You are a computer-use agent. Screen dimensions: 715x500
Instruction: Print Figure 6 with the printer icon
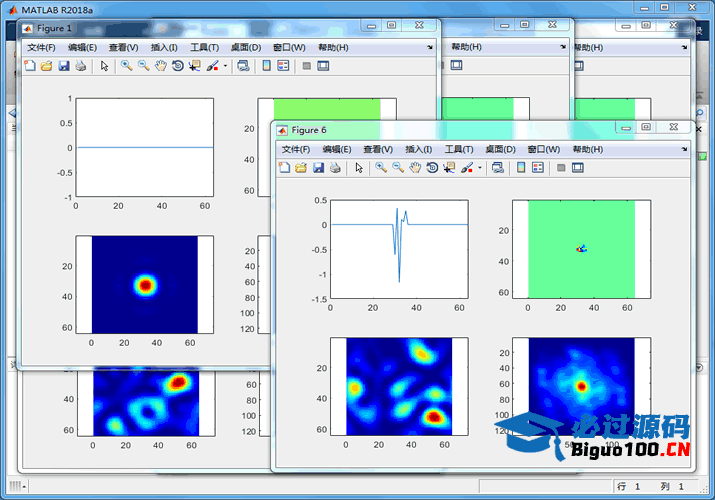[335, 168]
